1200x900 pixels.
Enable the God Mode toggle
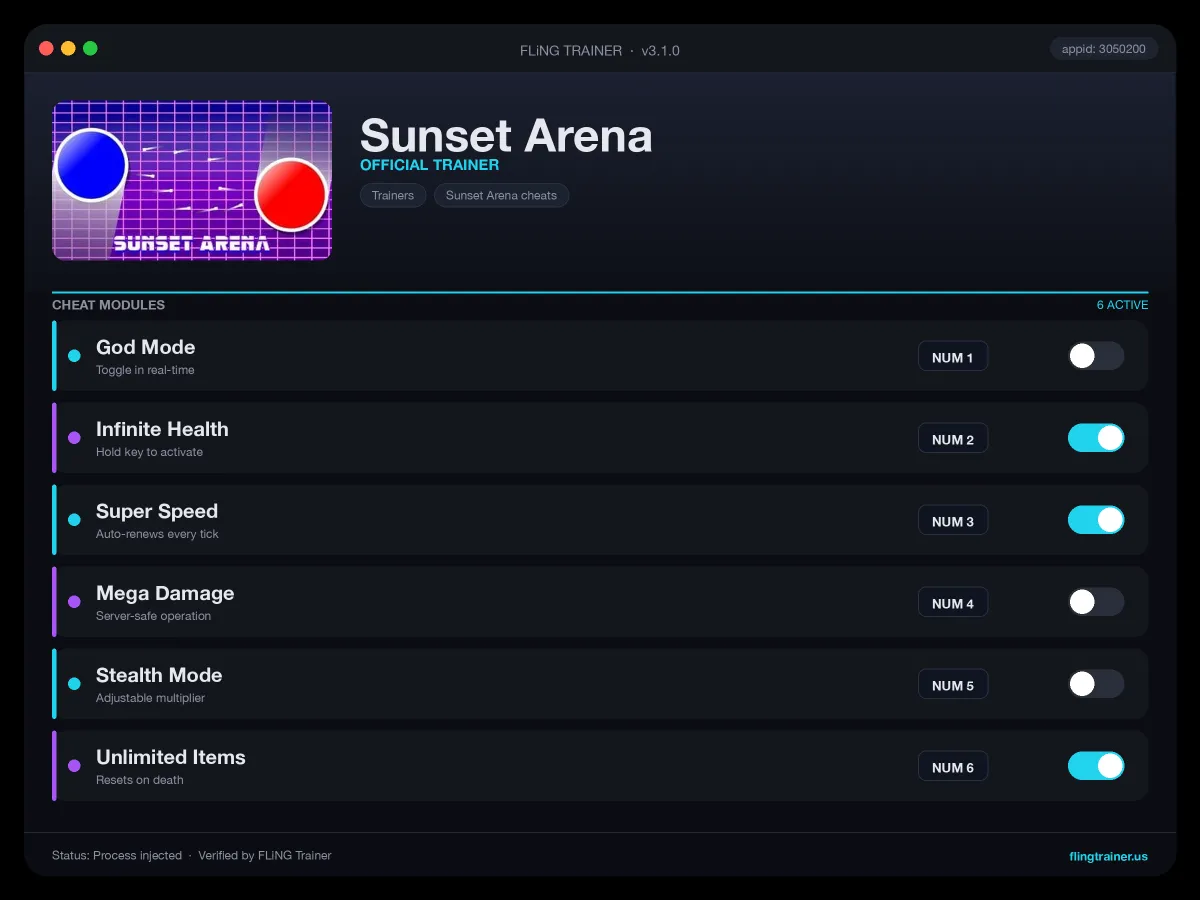pyautogui.click(x=1096, y=356)
